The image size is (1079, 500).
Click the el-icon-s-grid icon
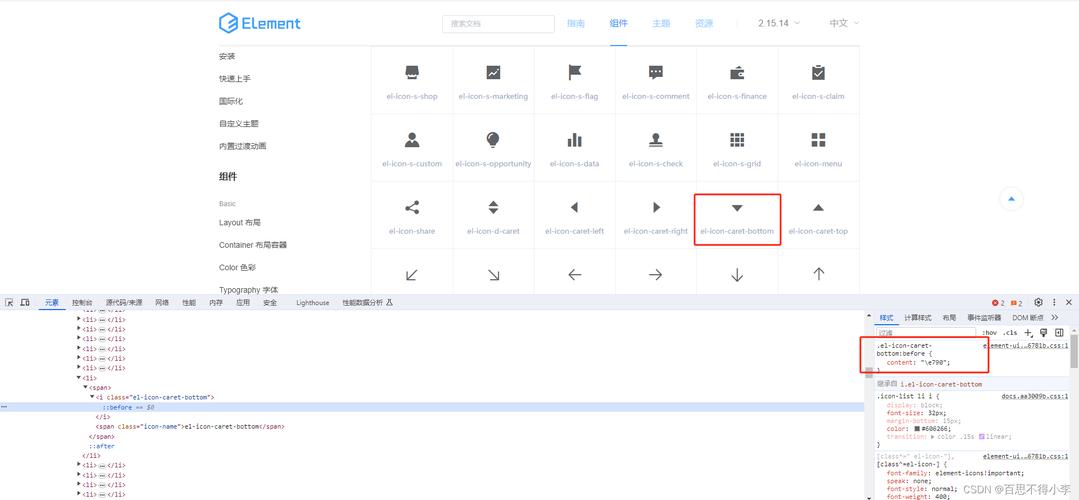coord(737,140)
